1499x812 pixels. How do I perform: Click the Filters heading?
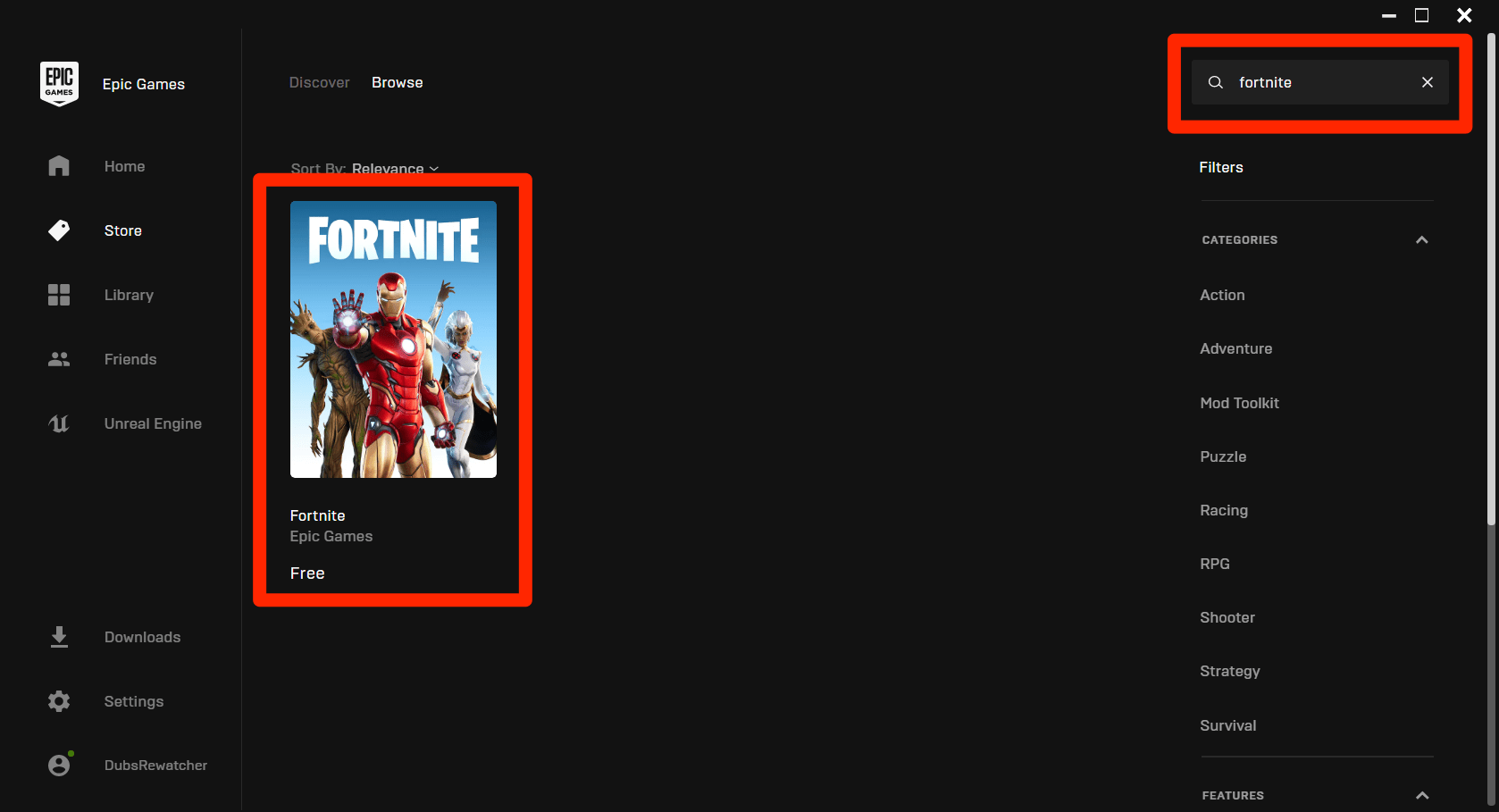coord(1221,167)
